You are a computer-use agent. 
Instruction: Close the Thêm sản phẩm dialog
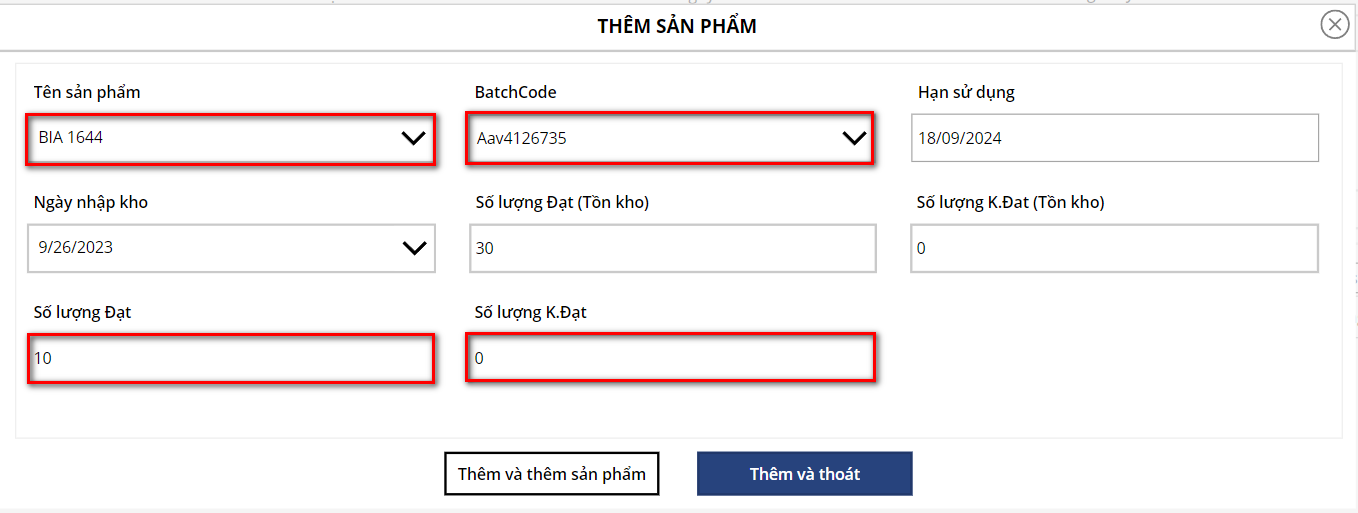(x=1334, y=25)
